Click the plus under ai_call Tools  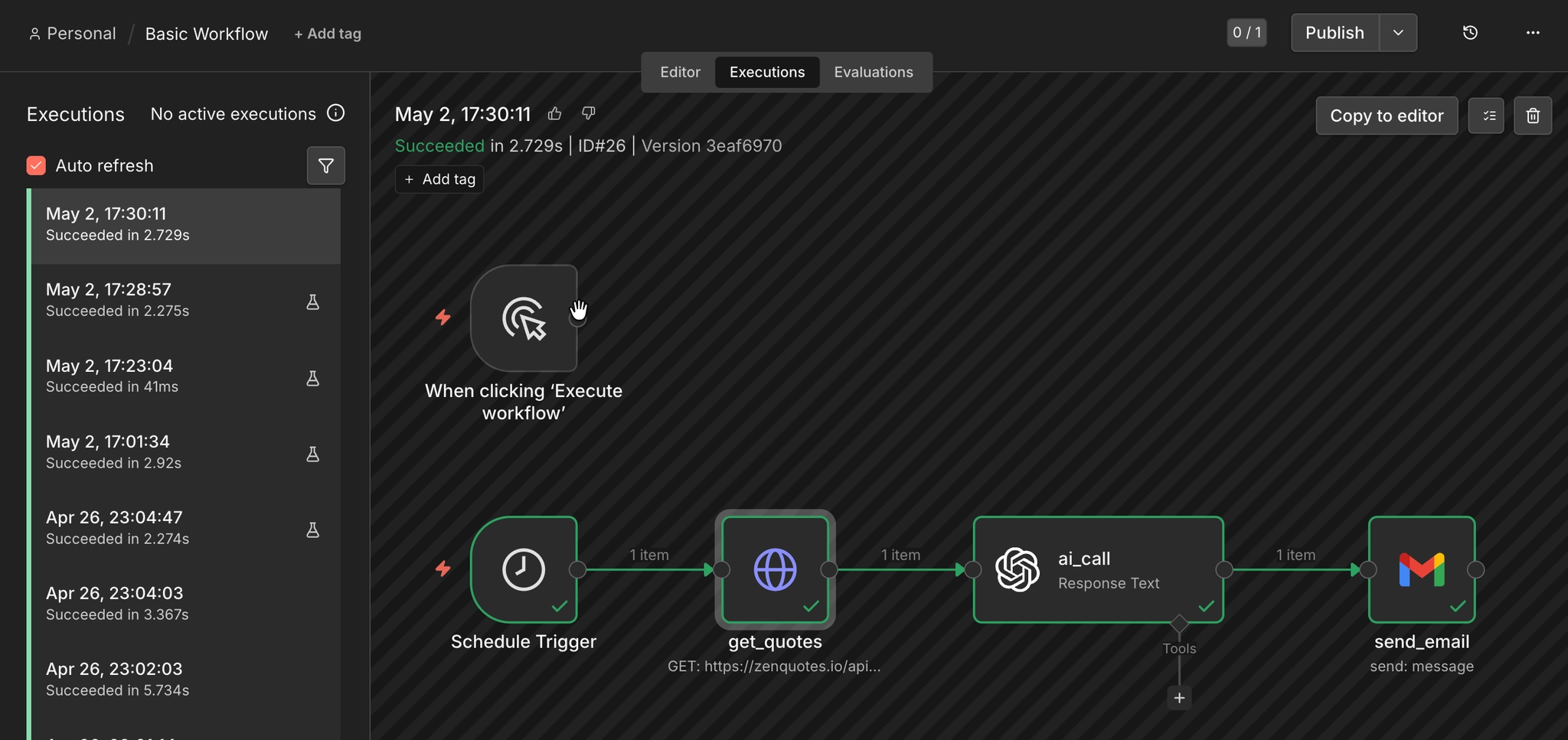(x=1179, y=698)
